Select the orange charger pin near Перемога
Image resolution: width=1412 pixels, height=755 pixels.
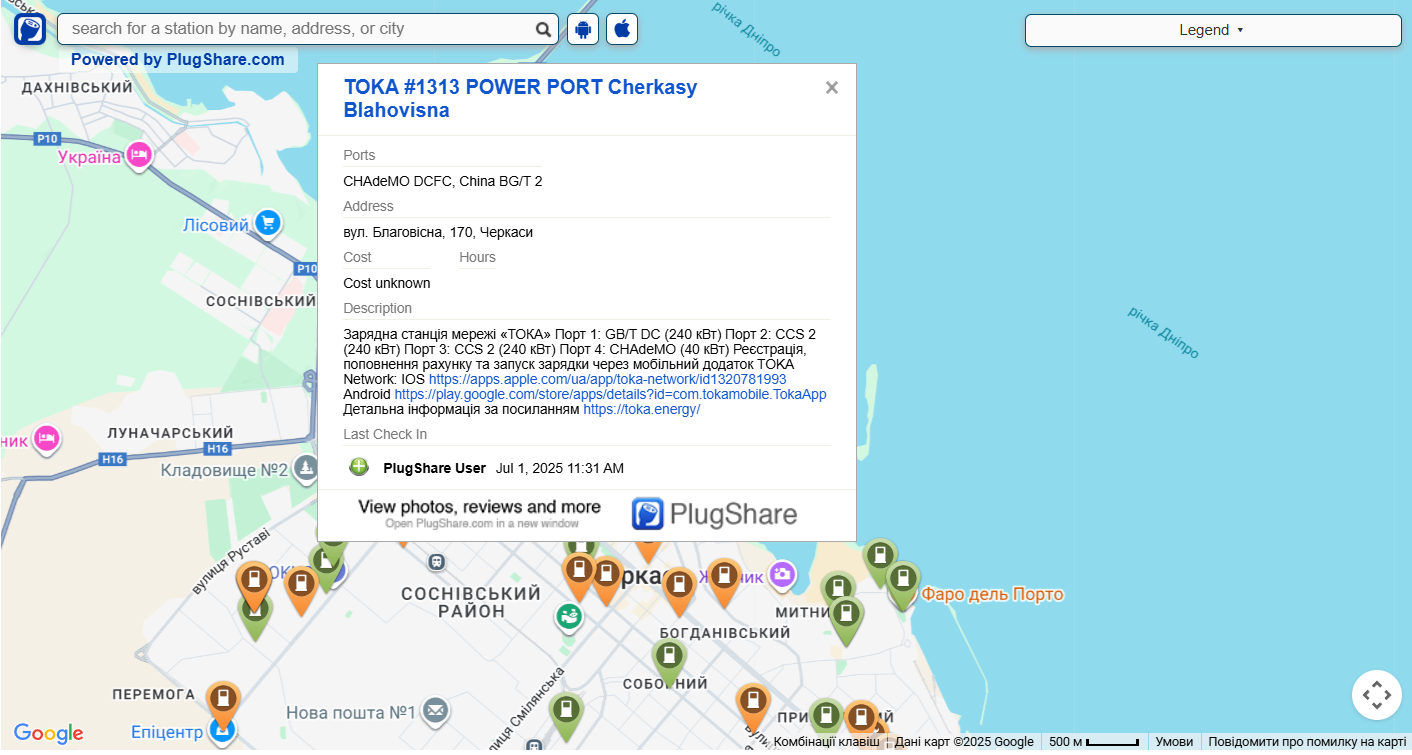pyautogui.click(x=222, y=700)
